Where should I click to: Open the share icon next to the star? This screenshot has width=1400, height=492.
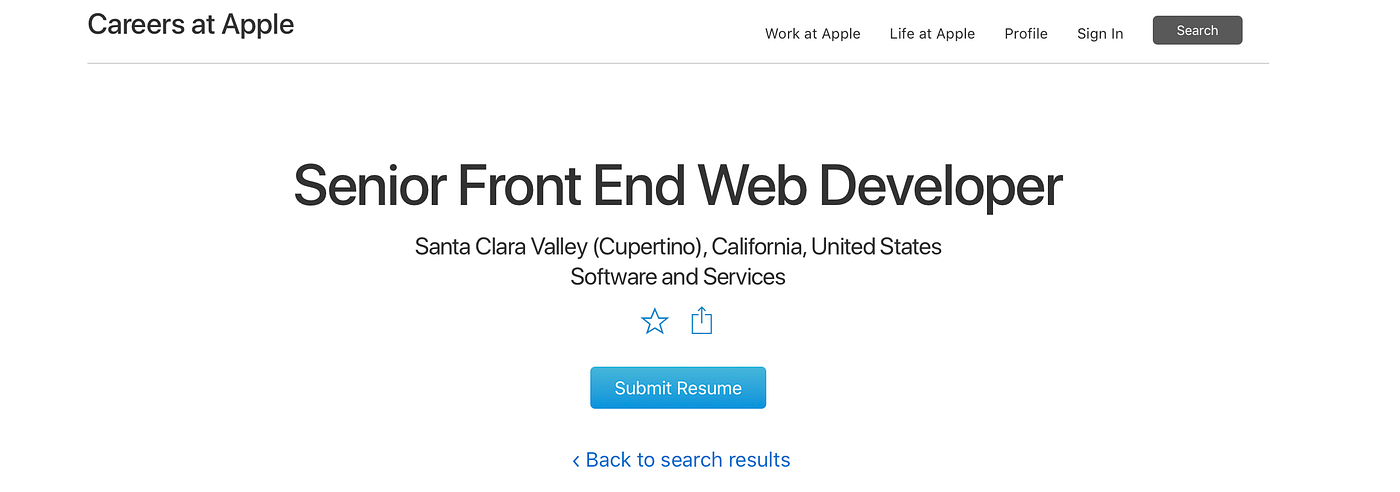[x=702, y=320]
